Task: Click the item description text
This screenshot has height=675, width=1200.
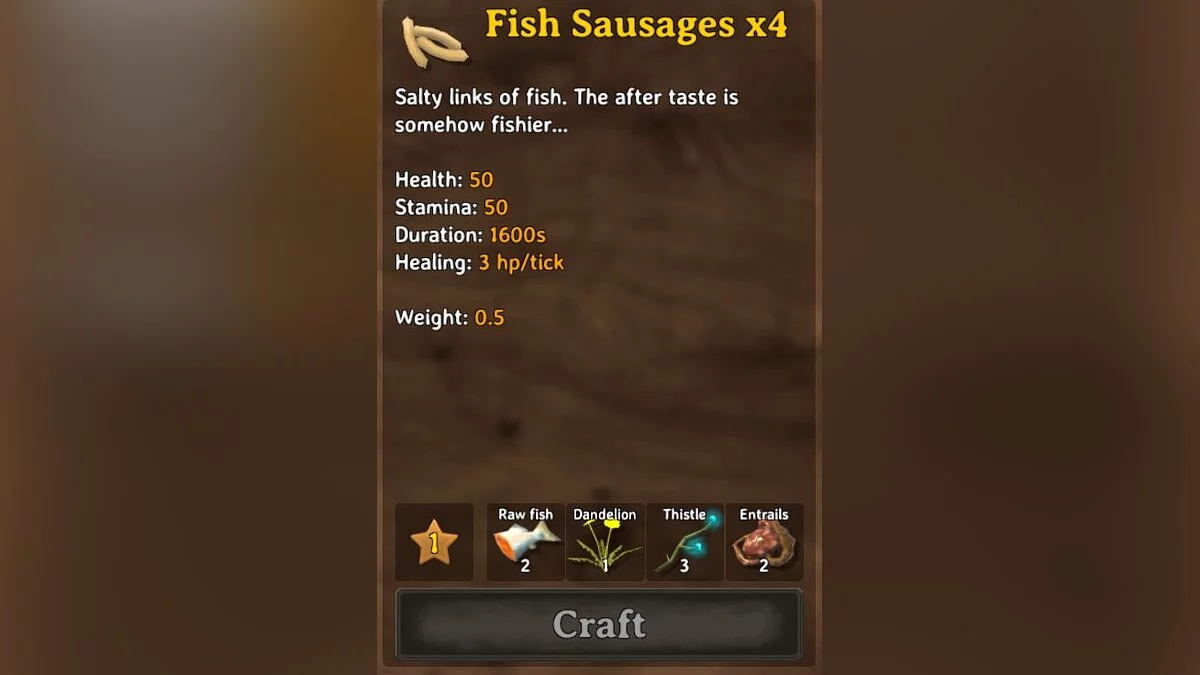Action: coord(567,111)
